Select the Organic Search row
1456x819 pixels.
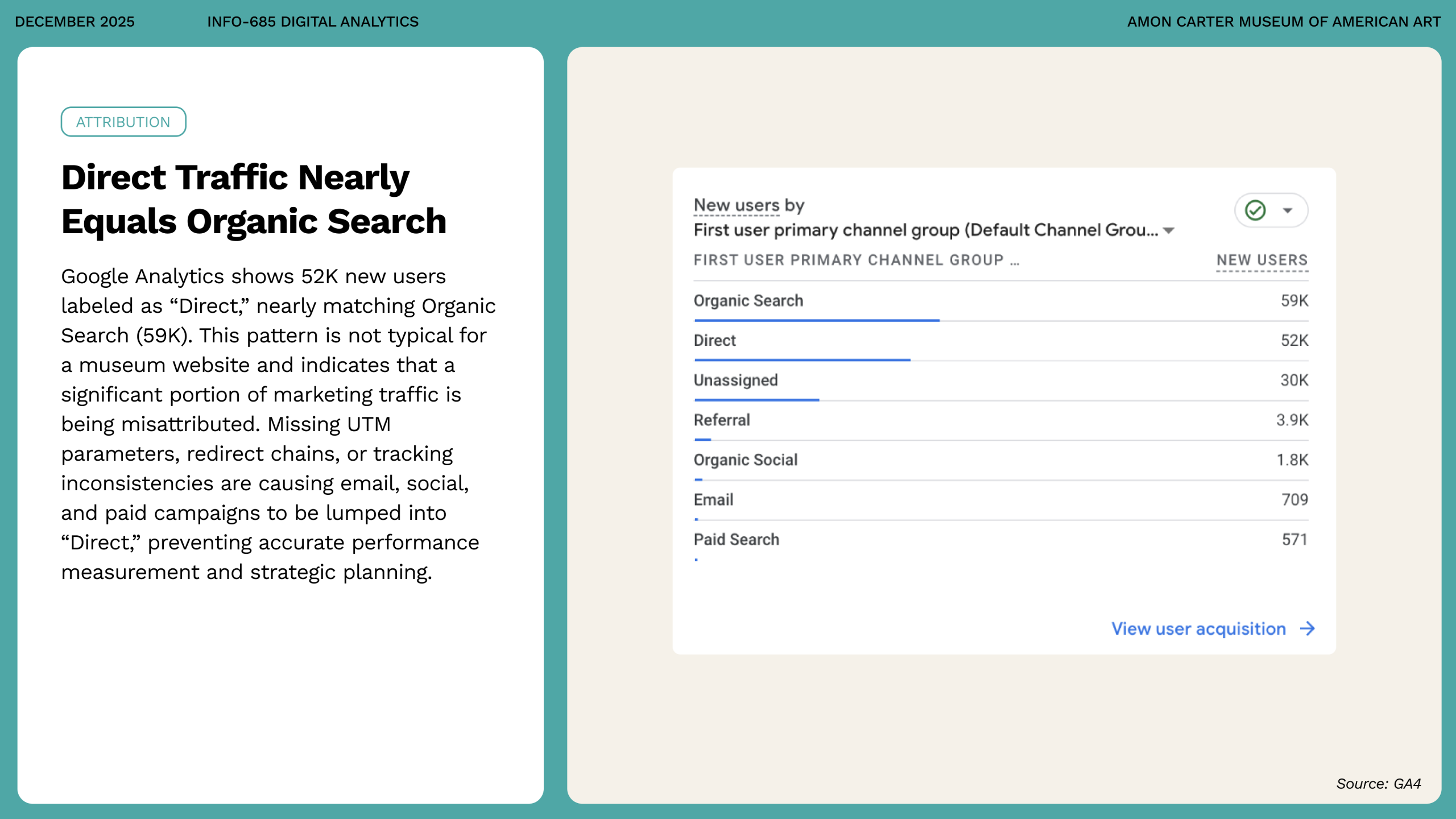[748, 300]
